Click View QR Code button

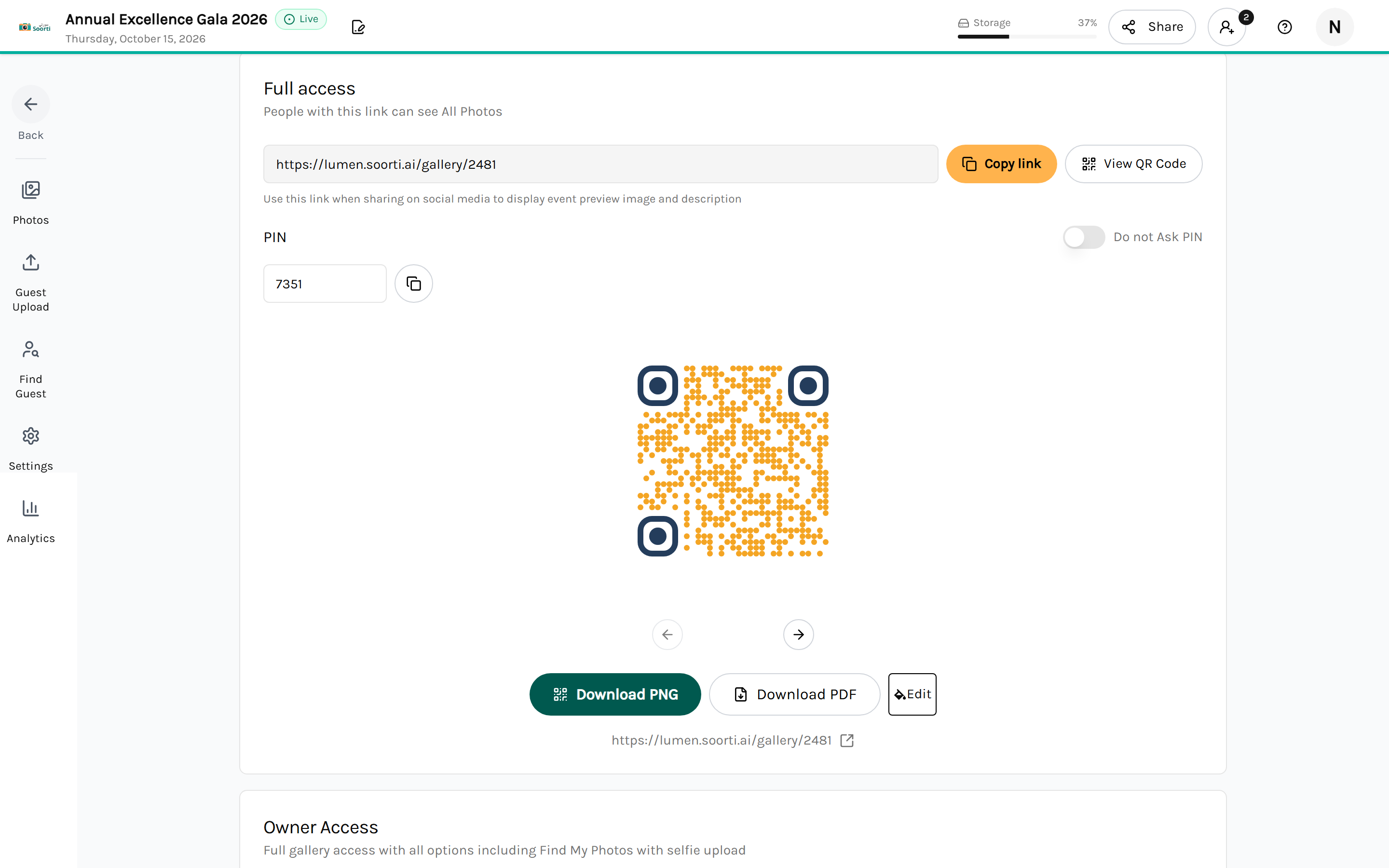pyautogui.click(x=1133, y=164)
